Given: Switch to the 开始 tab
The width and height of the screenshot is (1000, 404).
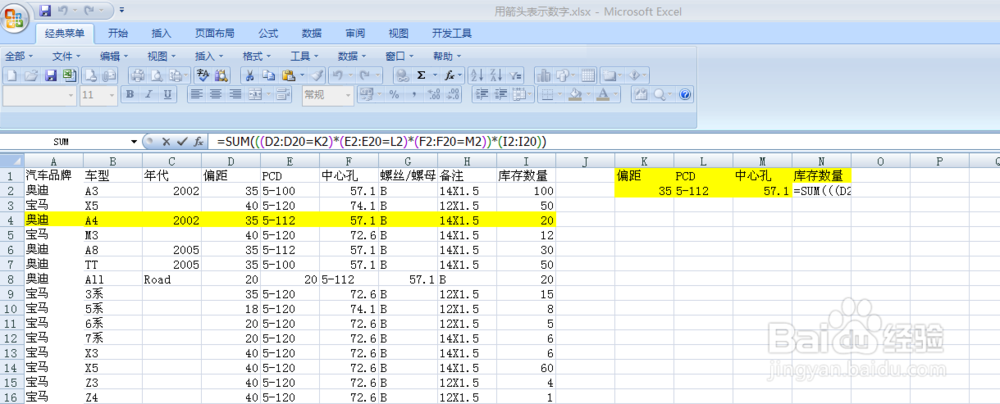Looking at the screenshot, I should coord(117,33).
